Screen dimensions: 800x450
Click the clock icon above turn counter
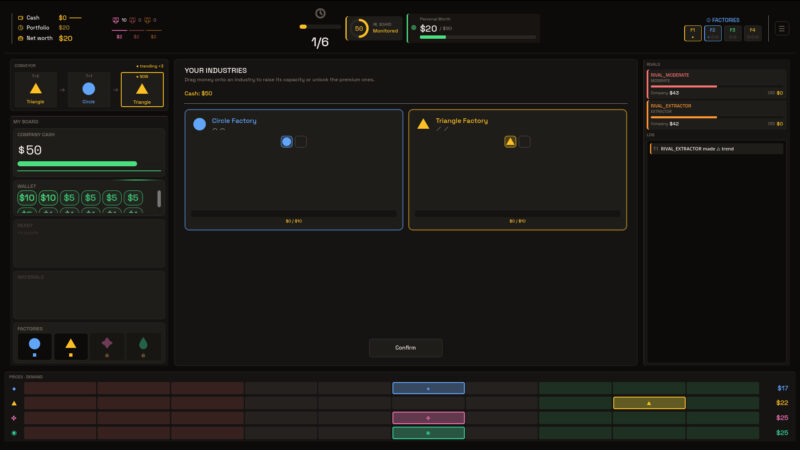320,13
